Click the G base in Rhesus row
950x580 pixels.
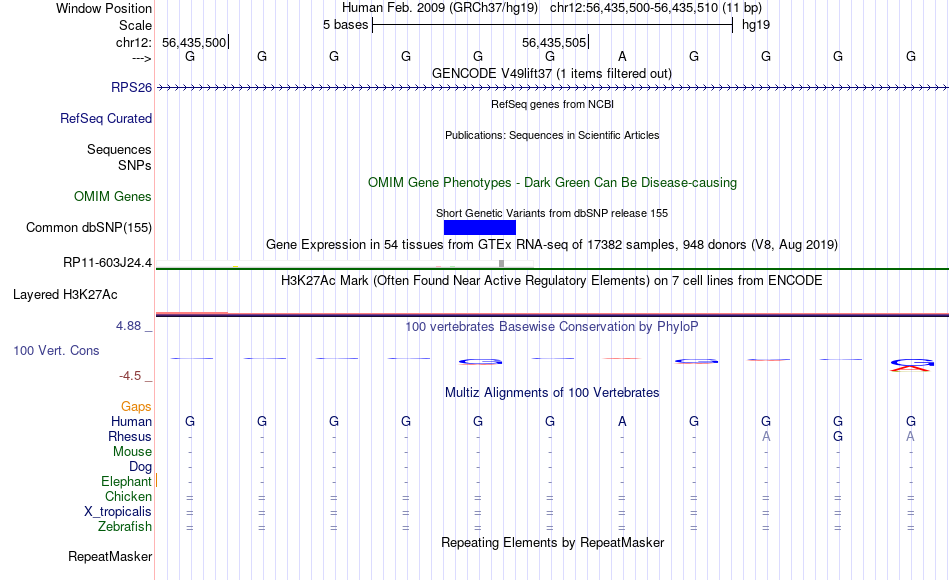pyautogui.click(x=838, y=436)
